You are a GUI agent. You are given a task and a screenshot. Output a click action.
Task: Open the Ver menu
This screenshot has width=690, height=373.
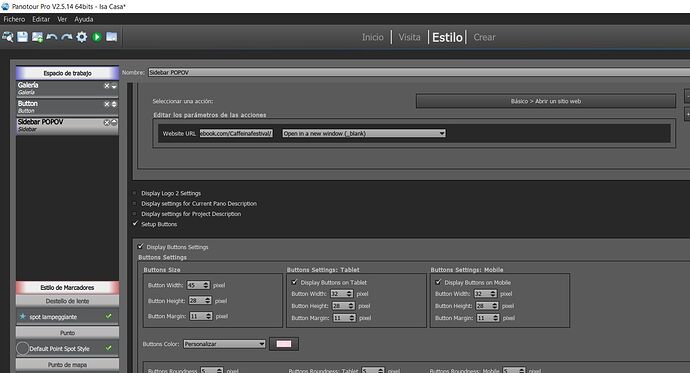click(62, 19)
